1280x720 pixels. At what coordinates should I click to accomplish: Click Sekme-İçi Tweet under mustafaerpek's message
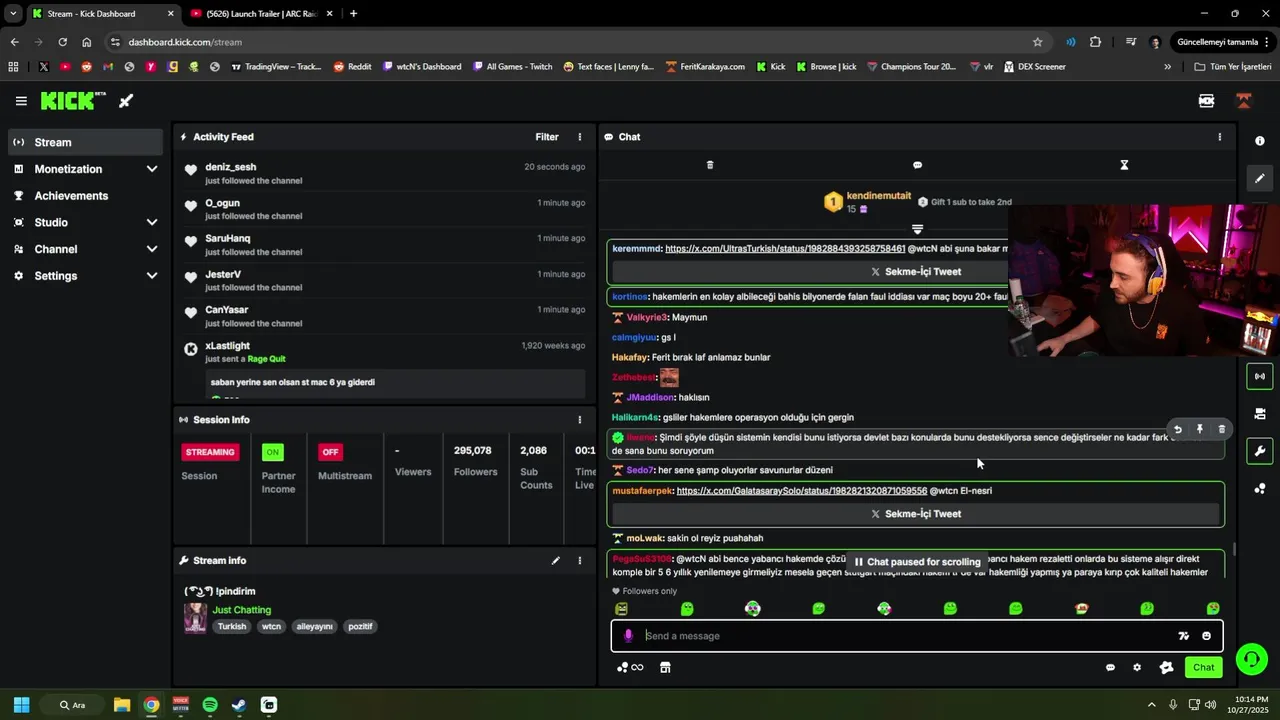(x=915, y=514)
